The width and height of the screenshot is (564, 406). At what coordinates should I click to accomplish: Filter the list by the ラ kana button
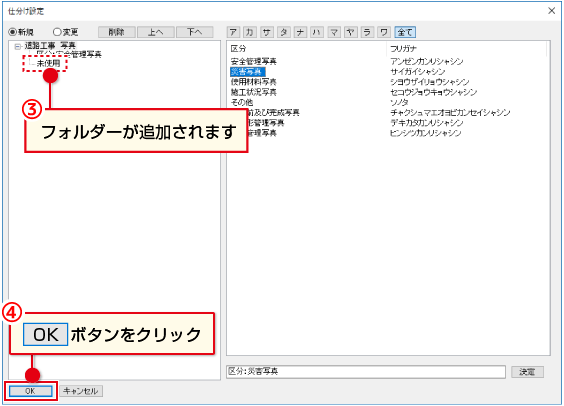coord(367,32)
